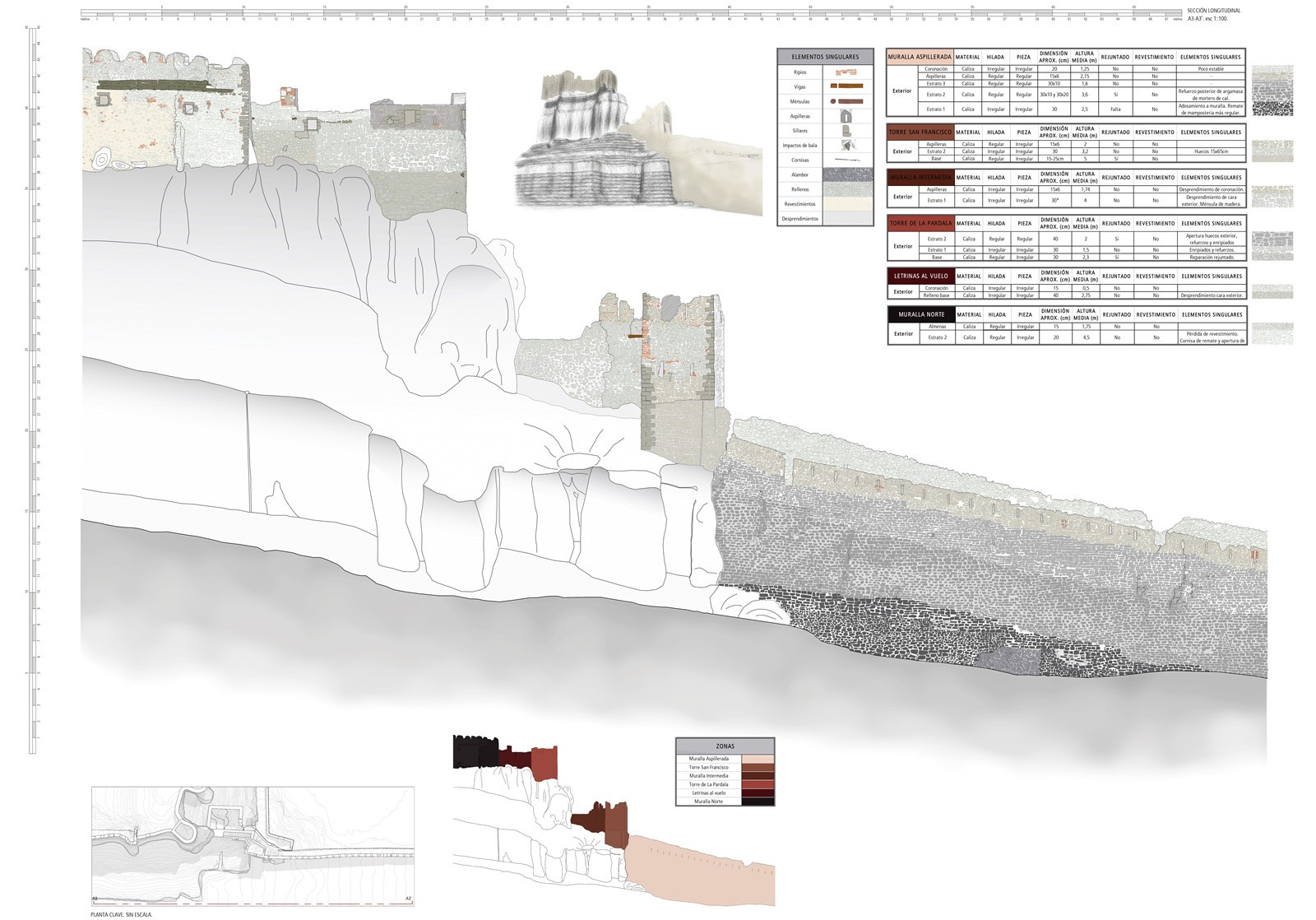Image resolution: width=1316 pixels, height=920 pixels.
Task: Click the Vigas beam legend symbol
Action: [x=848, y=86]
